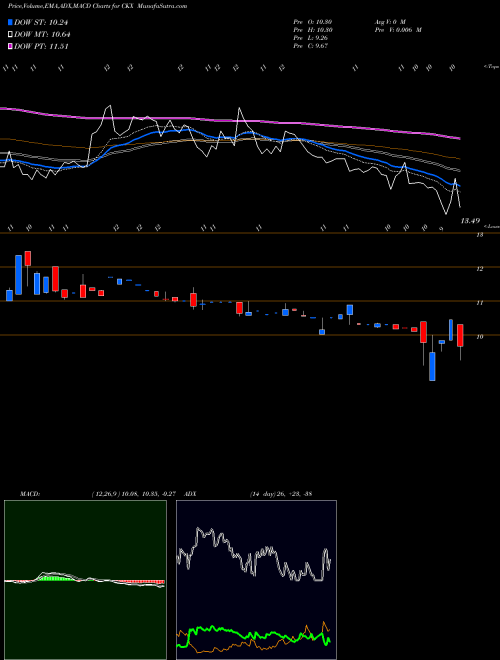Click the white DOW MT legend swatch
This screenshot has height=660, width=500.
click(x=10, y=35)
